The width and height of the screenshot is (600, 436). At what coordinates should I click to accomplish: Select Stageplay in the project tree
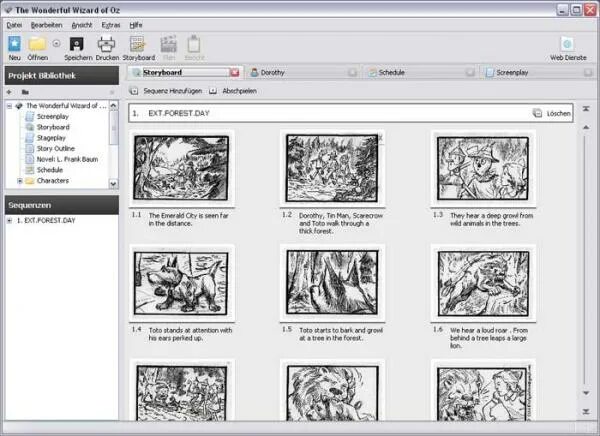[51, 138]
